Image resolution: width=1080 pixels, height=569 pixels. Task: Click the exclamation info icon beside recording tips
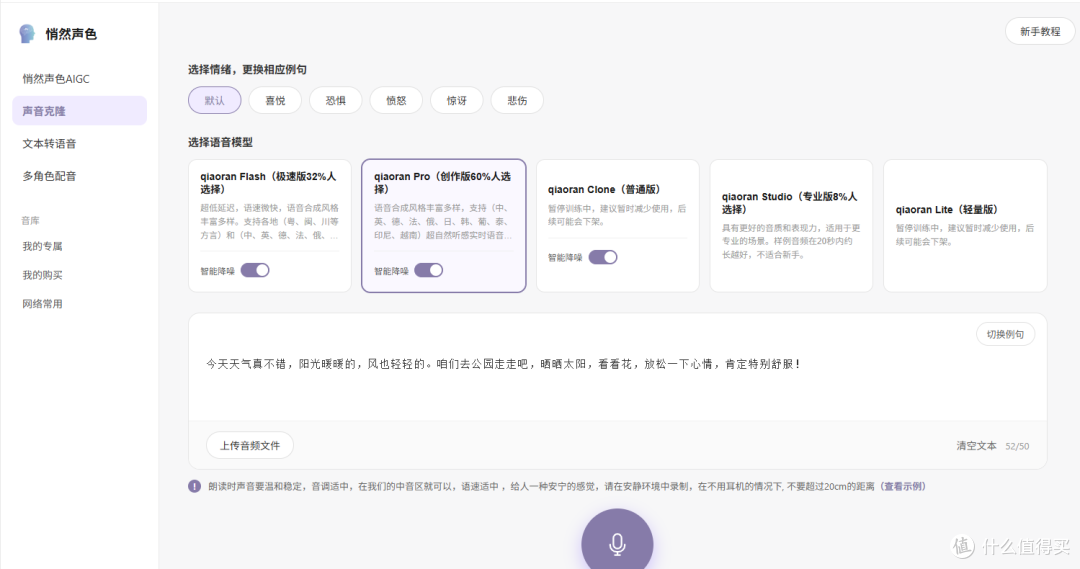(x=195, y=486)
